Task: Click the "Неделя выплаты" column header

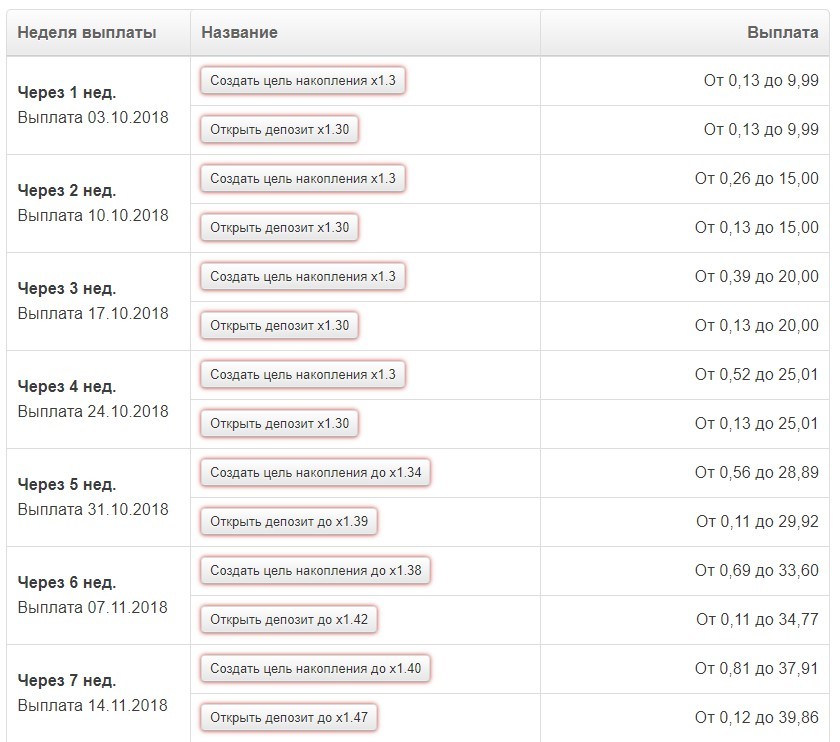Action: click(87, 33)
